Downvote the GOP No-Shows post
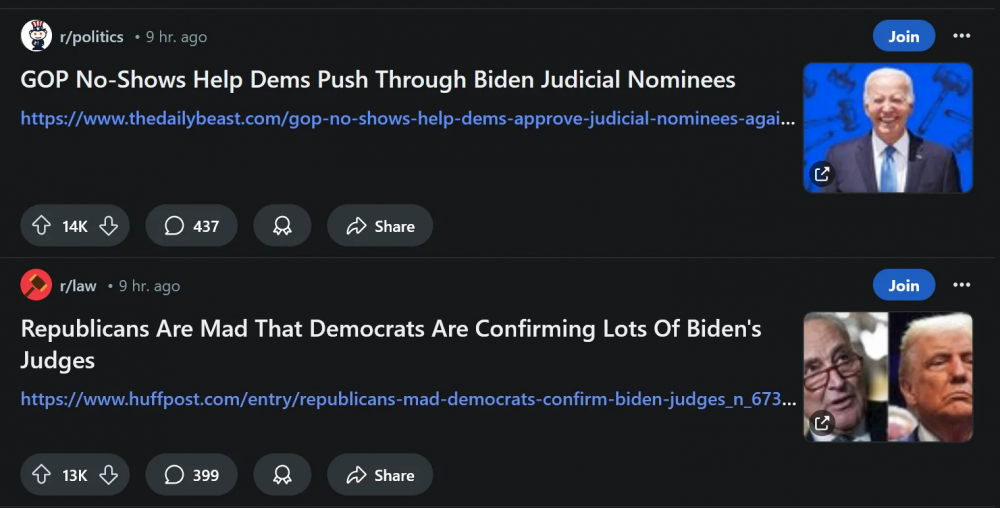Screen dimensions: 1000x508 pos(109,226)
